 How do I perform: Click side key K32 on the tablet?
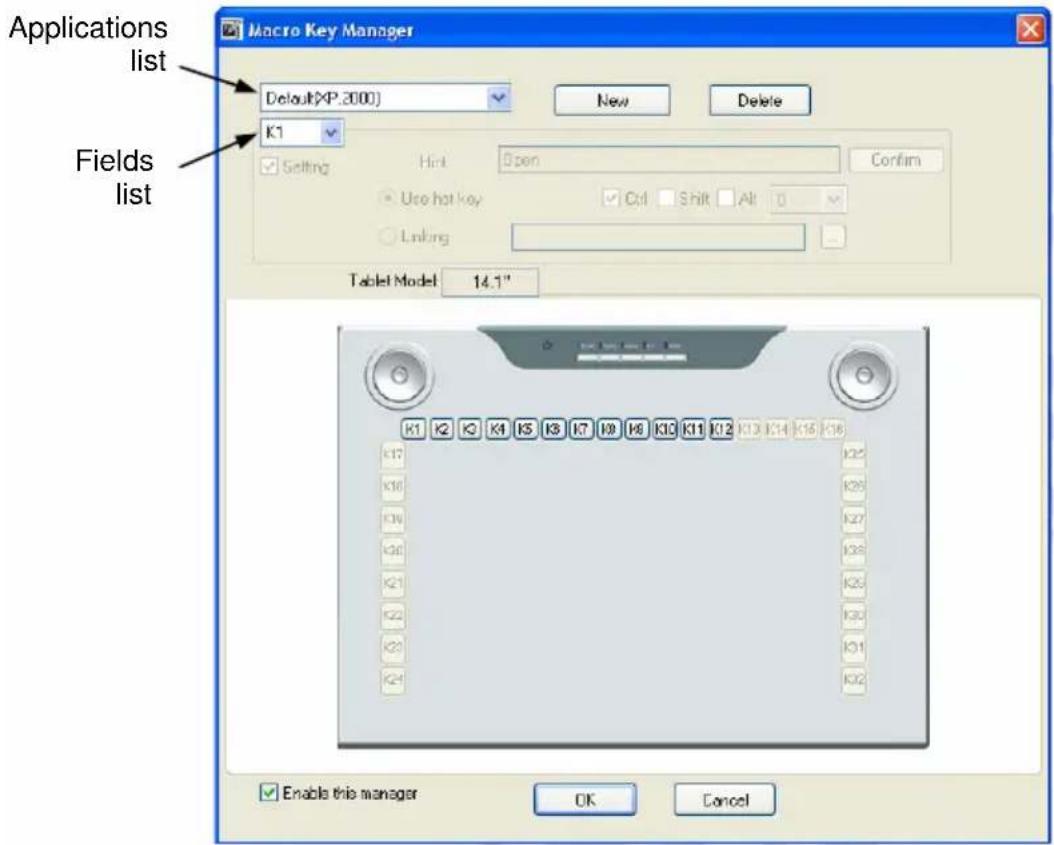click(x=854, y=680)
